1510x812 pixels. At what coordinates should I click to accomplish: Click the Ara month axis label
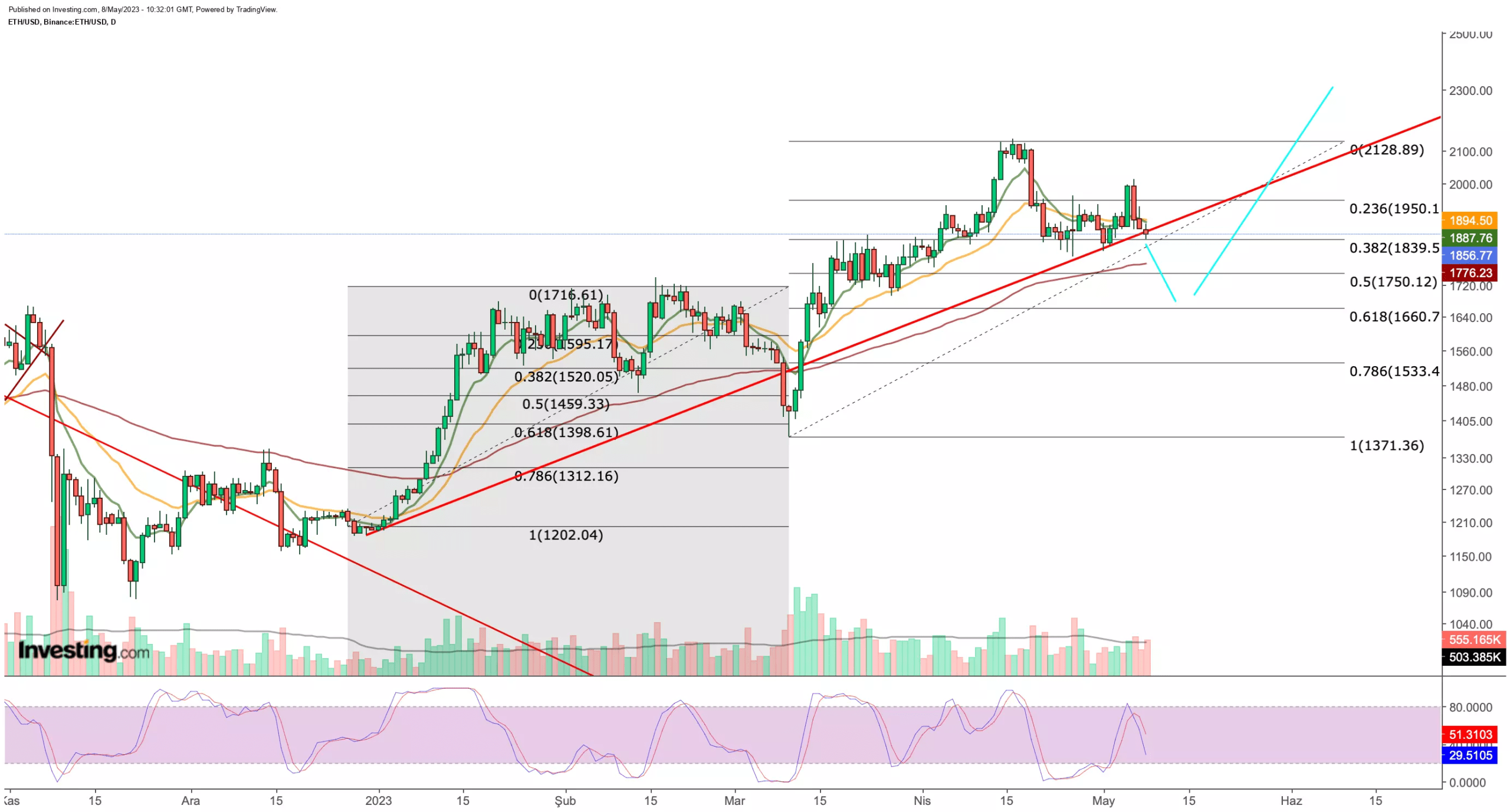coord(190,801)
